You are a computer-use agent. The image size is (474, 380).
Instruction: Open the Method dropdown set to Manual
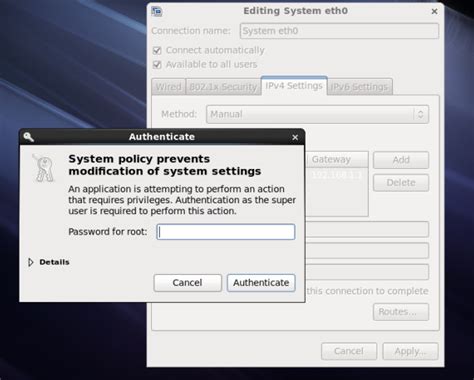(x=317, y=114)
